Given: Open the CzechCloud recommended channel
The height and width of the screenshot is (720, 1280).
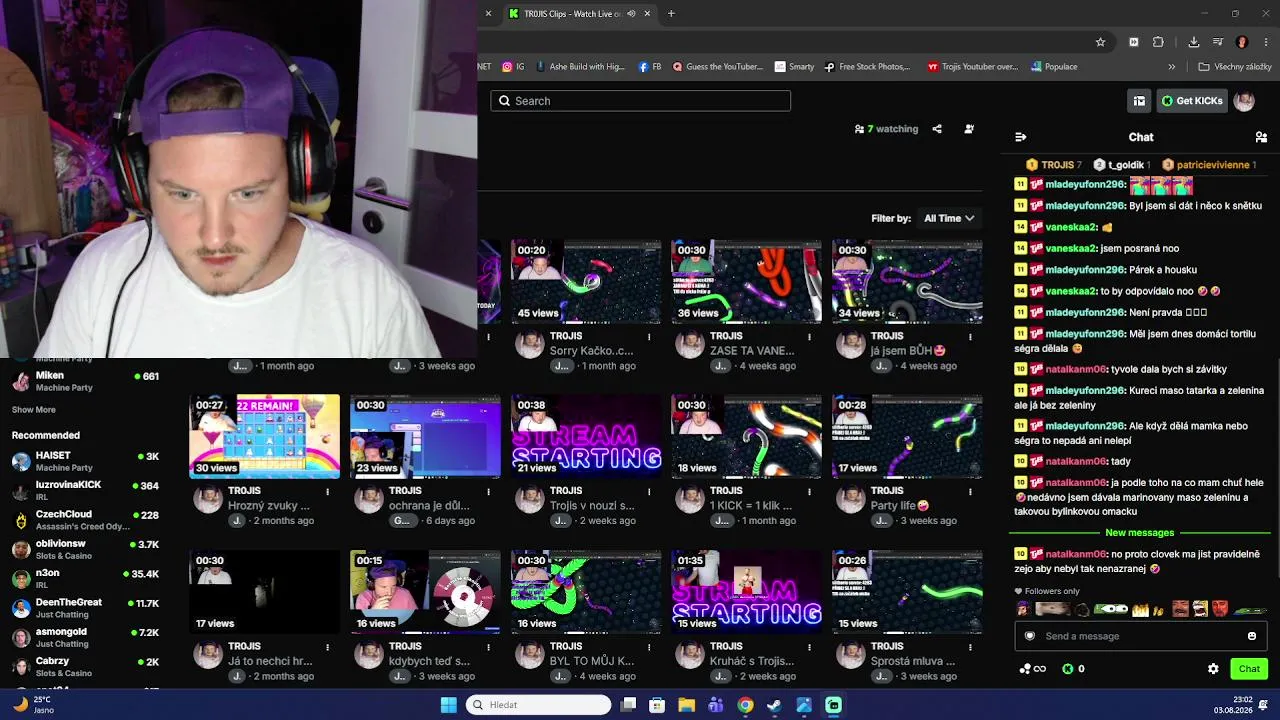Looking at the screenshot, I should [85, 520].
